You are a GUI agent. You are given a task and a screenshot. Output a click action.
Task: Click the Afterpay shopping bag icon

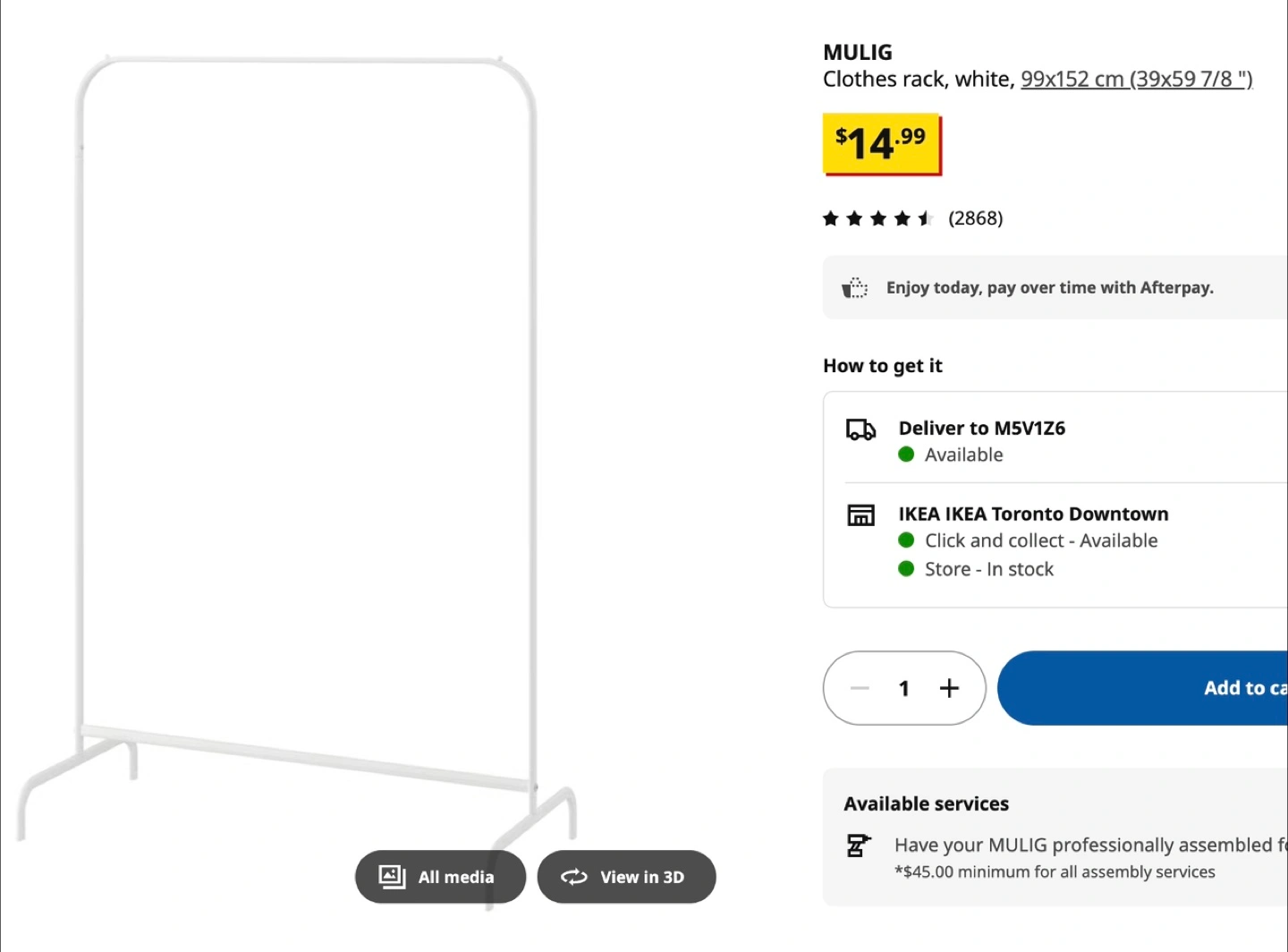point(855,288)
